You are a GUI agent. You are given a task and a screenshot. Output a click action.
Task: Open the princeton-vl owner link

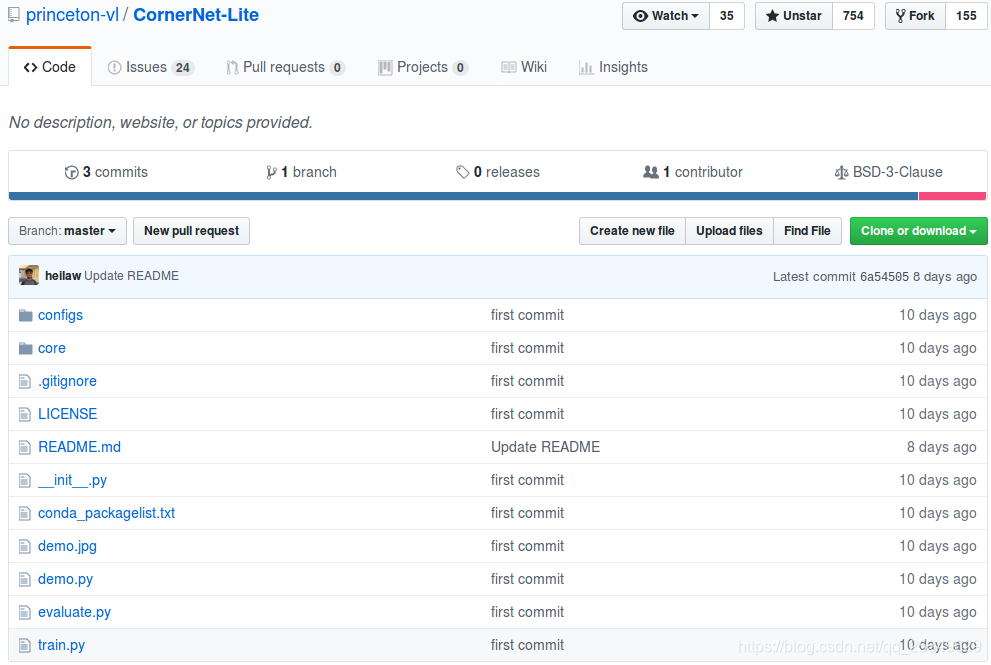(x=72, y=15)
